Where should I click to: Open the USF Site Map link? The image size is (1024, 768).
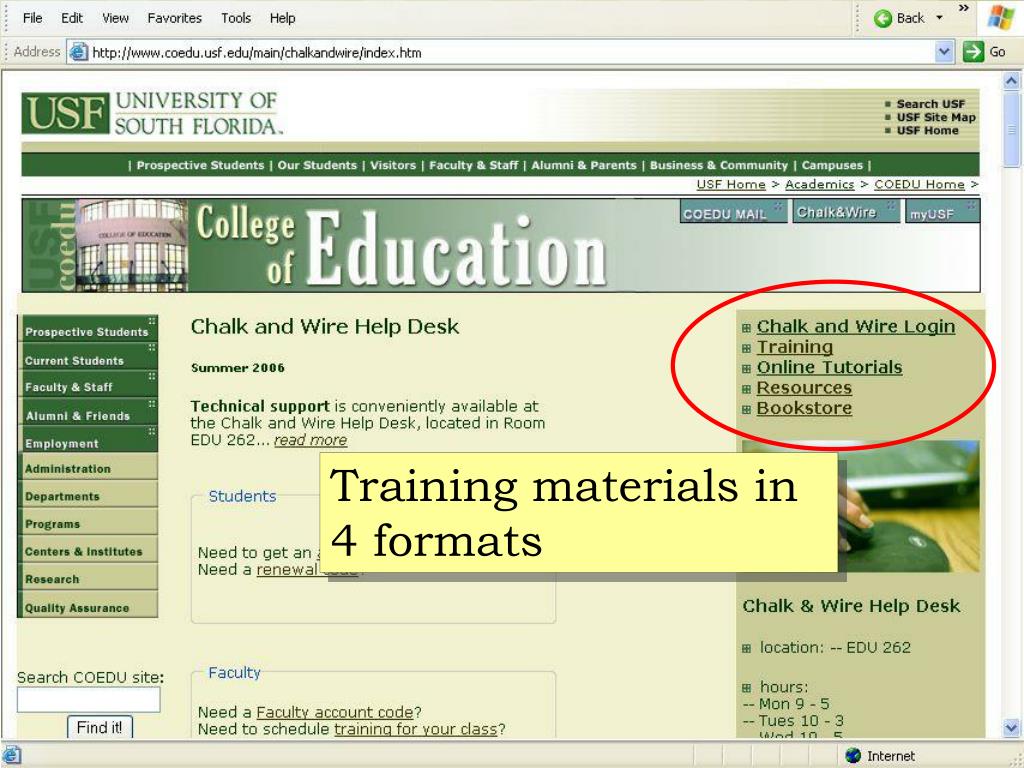pos(936,118)
